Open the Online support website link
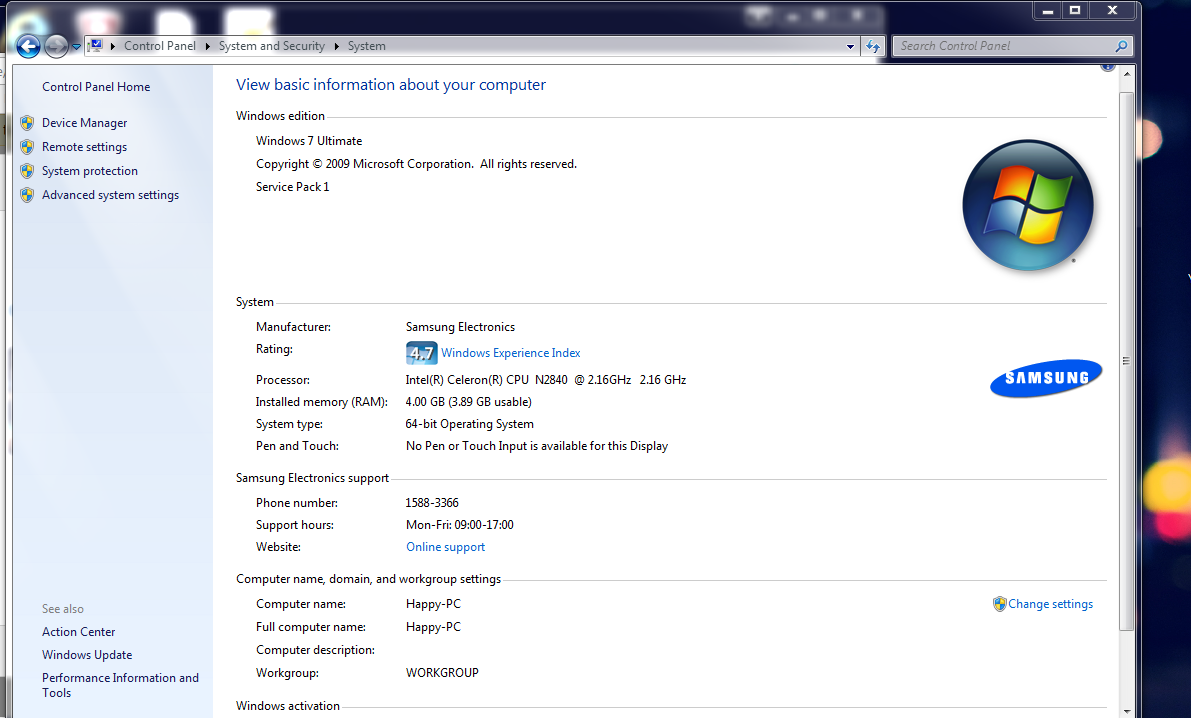Viewport: 1191px width, 718px height. point(445,547)
